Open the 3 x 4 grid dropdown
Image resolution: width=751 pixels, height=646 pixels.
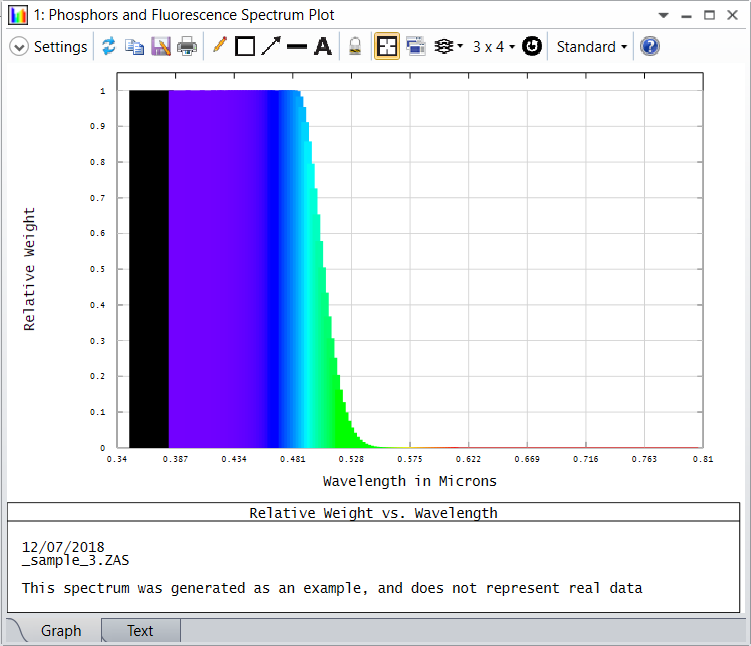tap(494, 46)
